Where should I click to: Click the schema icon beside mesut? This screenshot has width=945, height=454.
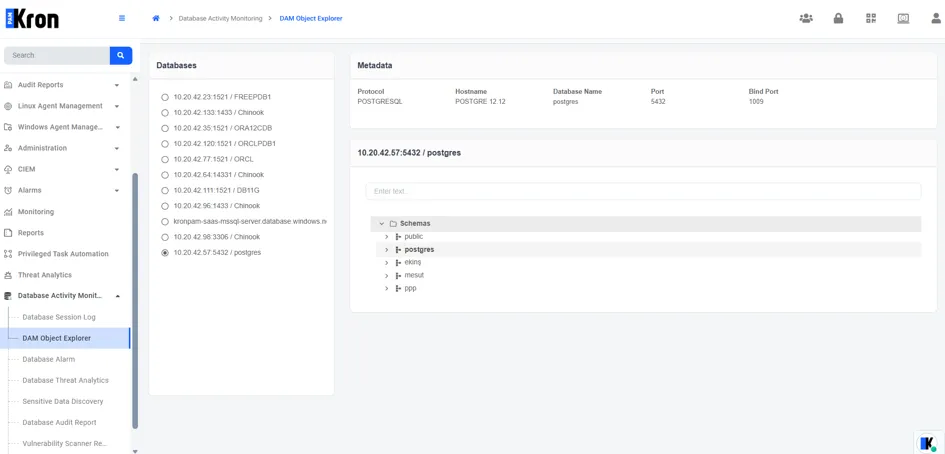coord(398,276)
